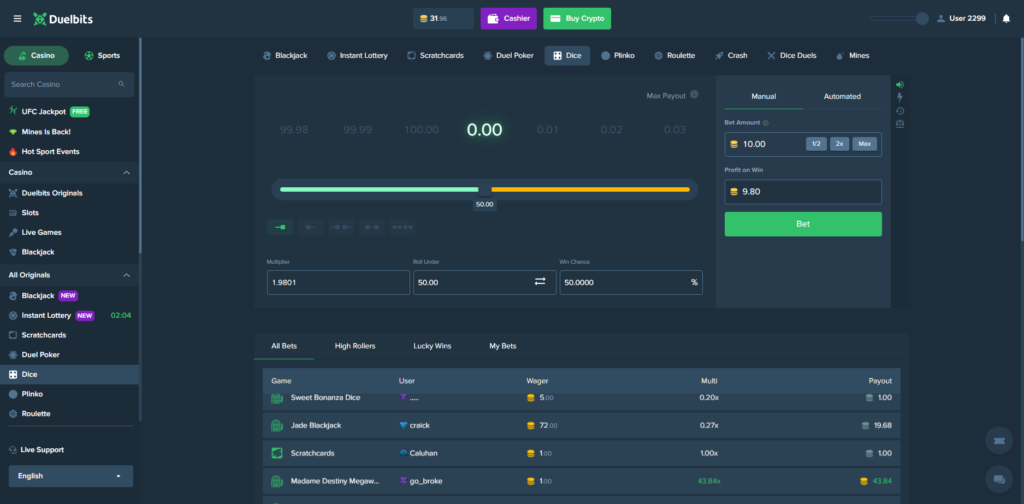Click the Multiplier input field
Viewport: 1024px width, 504px height.
pos(338,283)
